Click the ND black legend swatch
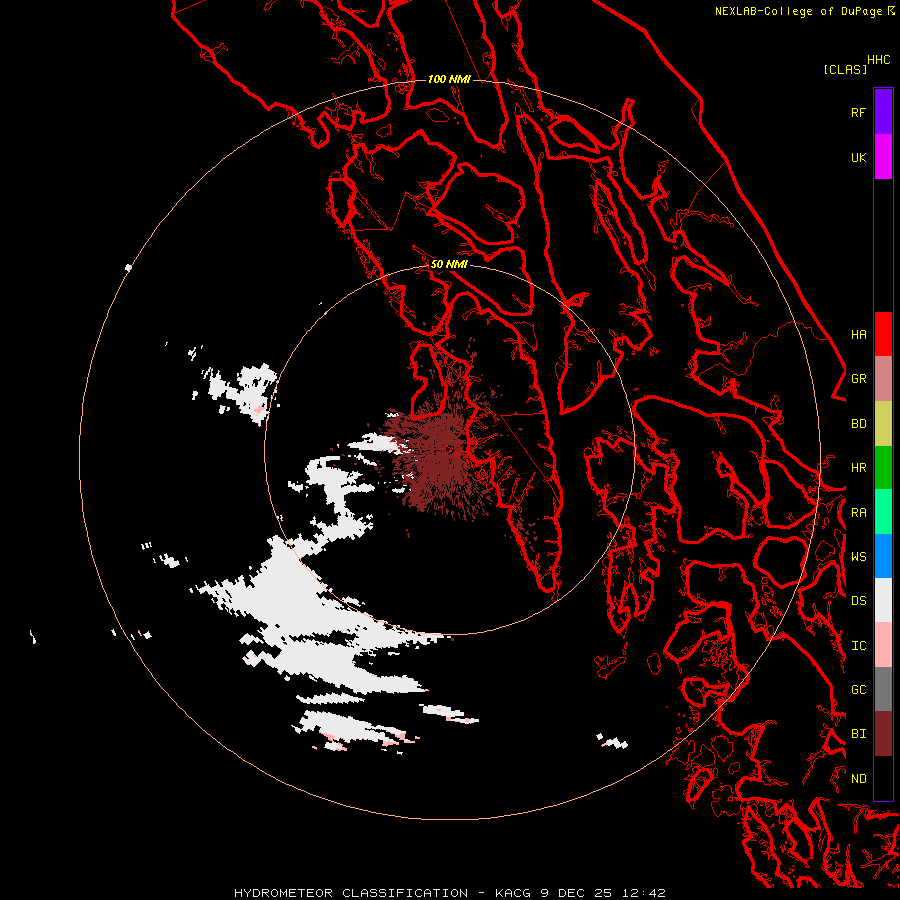 point(883,778)
